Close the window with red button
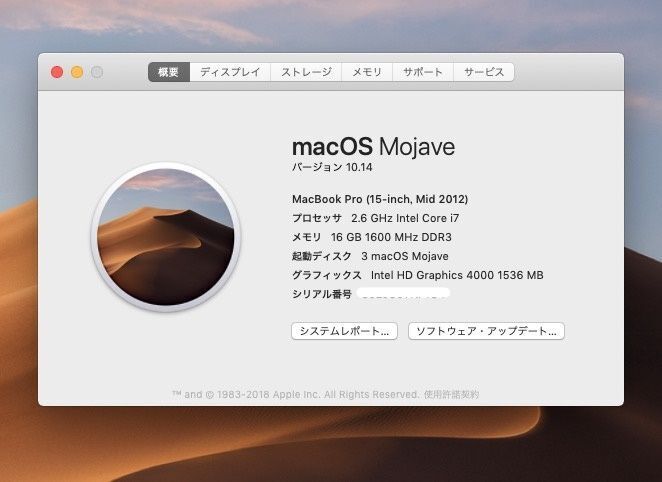The image size is (662, 482). (x=57, y=72)
